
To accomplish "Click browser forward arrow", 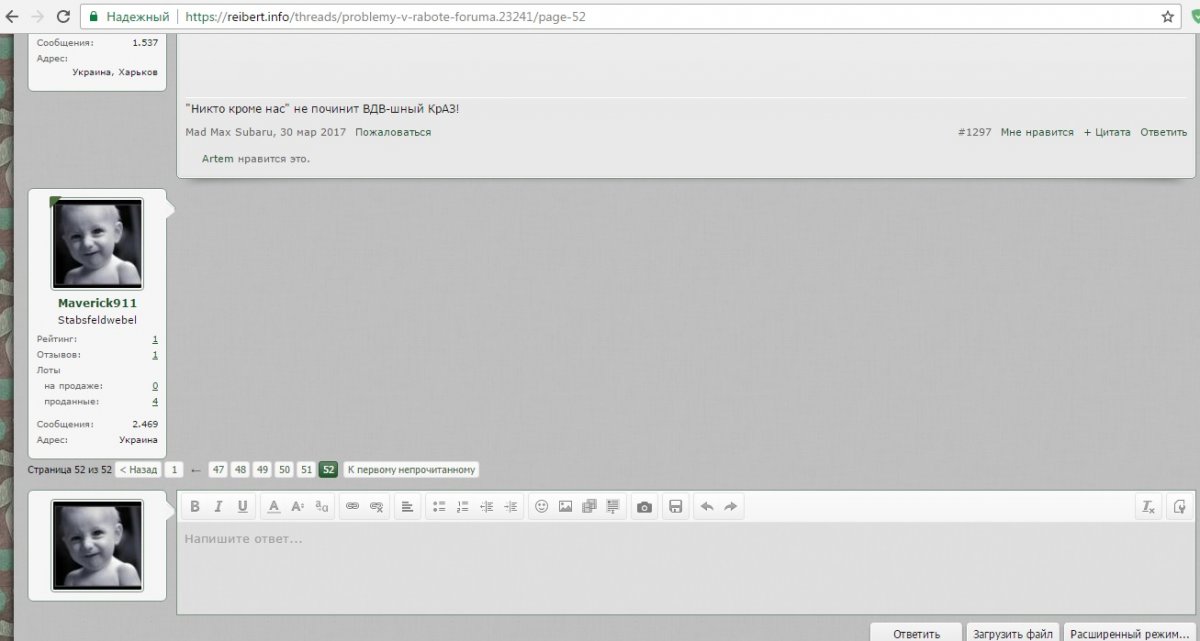I will point(38,17).
